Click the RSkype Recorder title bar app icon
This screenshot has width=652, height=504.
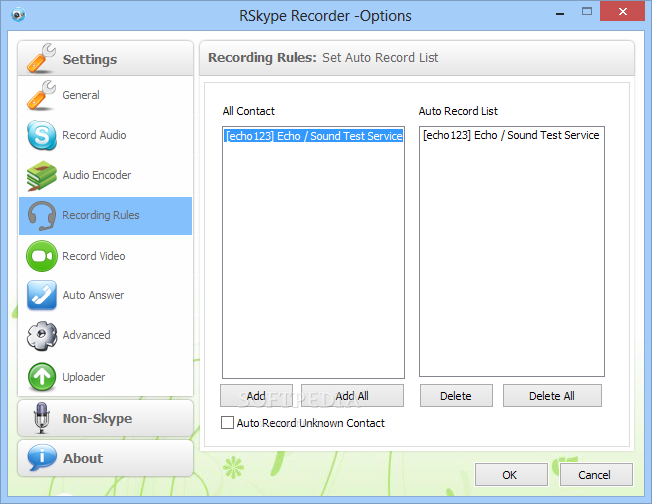[18, 15]
